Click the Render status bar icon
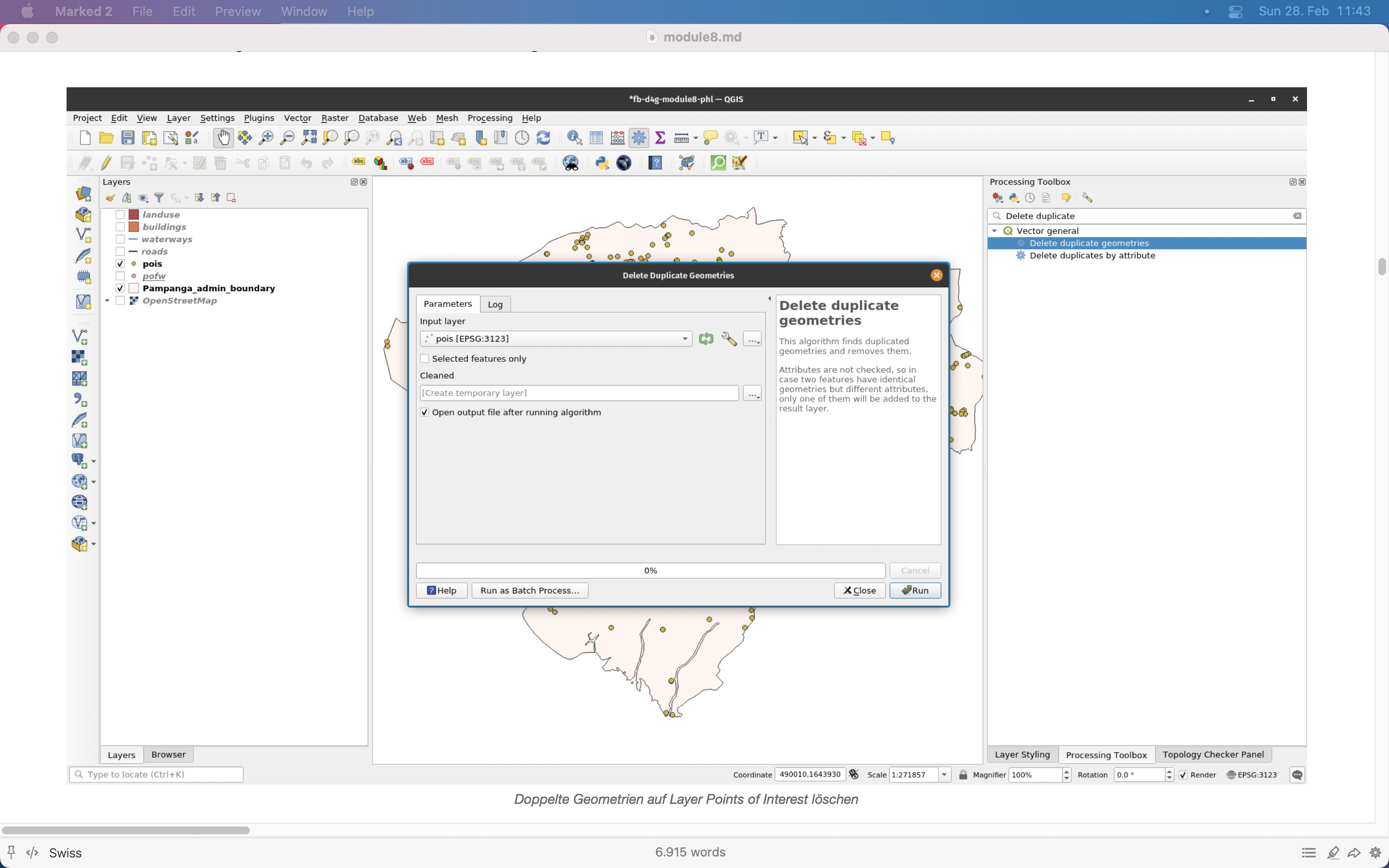 click(x=1184, y=774)
